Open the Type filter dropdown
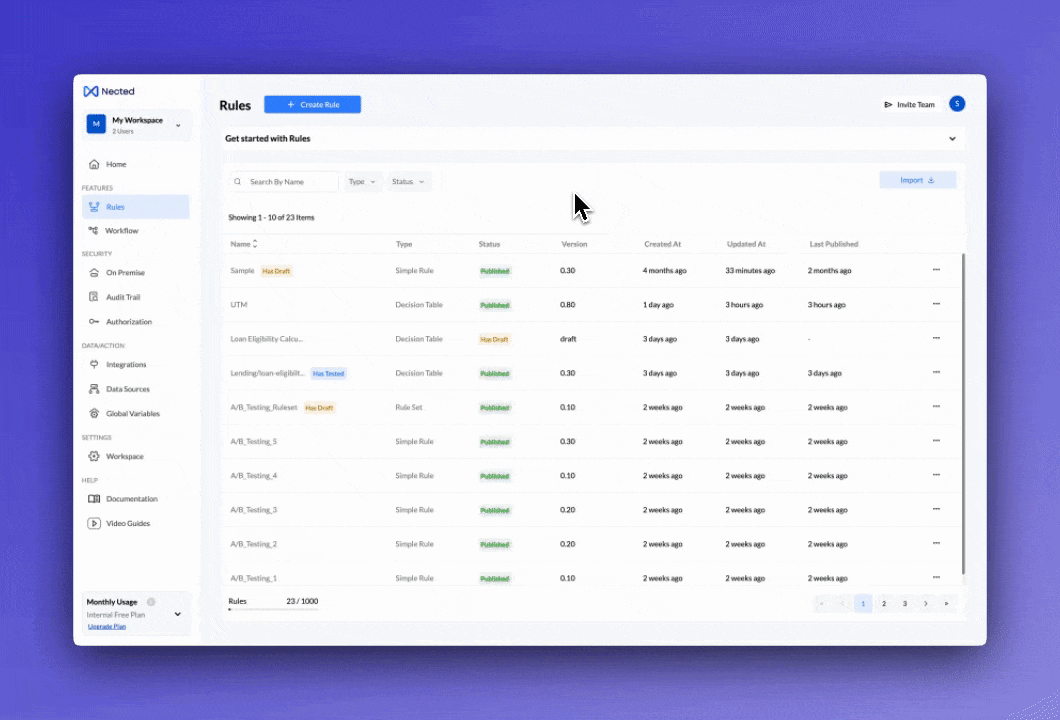Screen dimensions: 1060x720 tap(362, 182)
